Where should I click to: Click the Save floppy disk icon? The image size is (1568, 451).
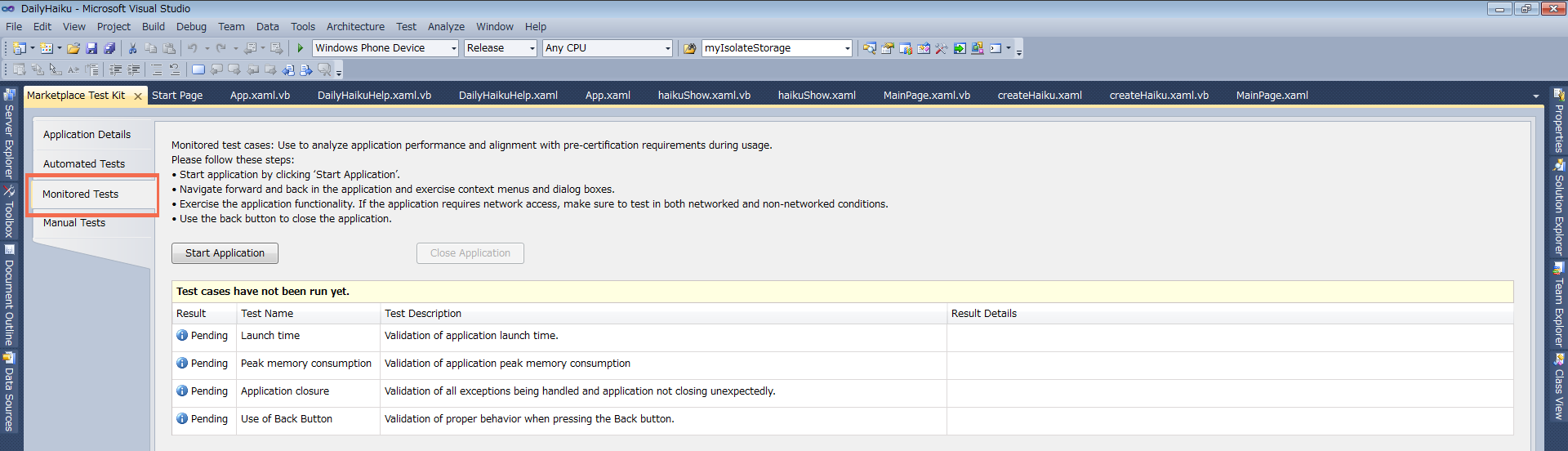click(91, 48)
